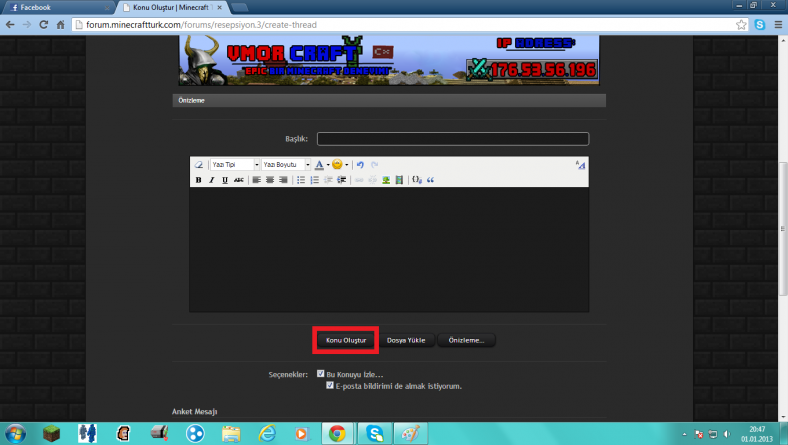
Task: Open the smiley emoticon picker
Action: 337,164
